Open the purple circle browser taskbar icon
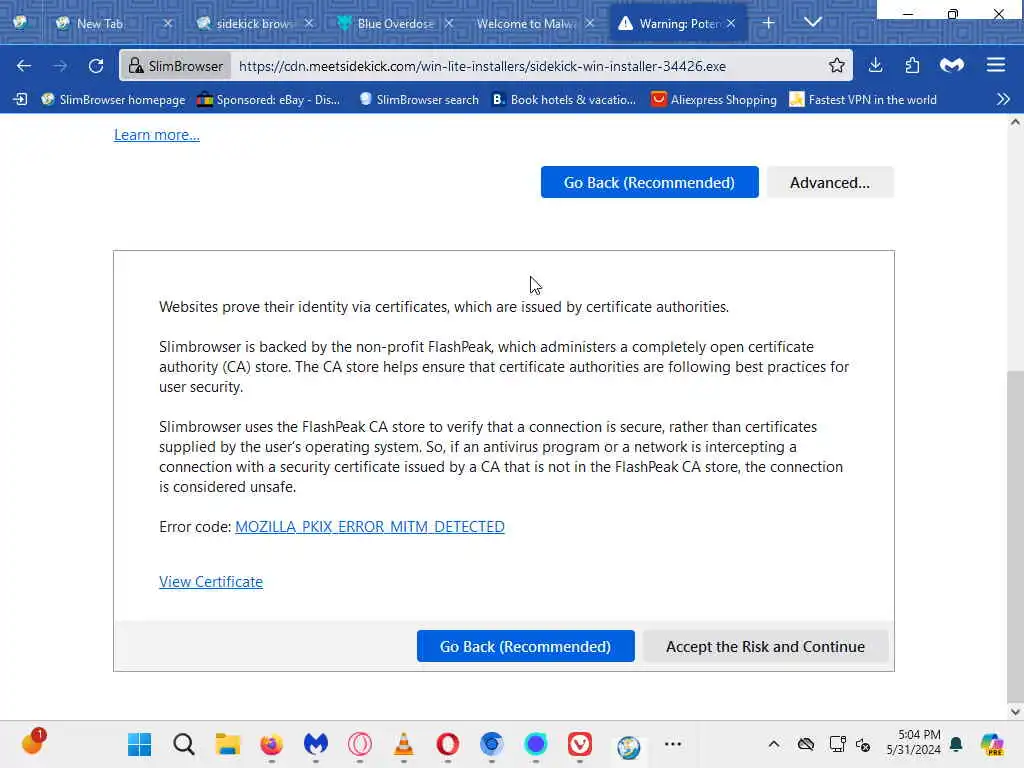 point(536,744)
